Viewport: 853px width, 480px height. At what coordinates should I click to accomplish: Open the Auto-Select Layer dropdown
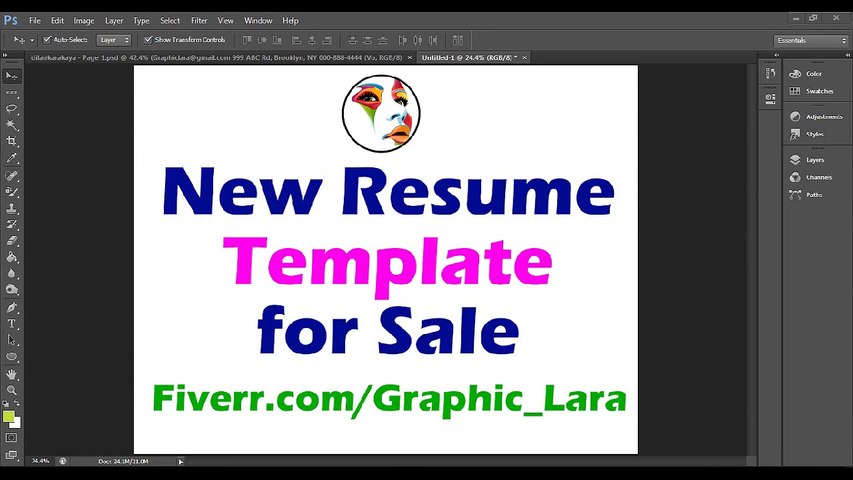[x=114, y=40]
